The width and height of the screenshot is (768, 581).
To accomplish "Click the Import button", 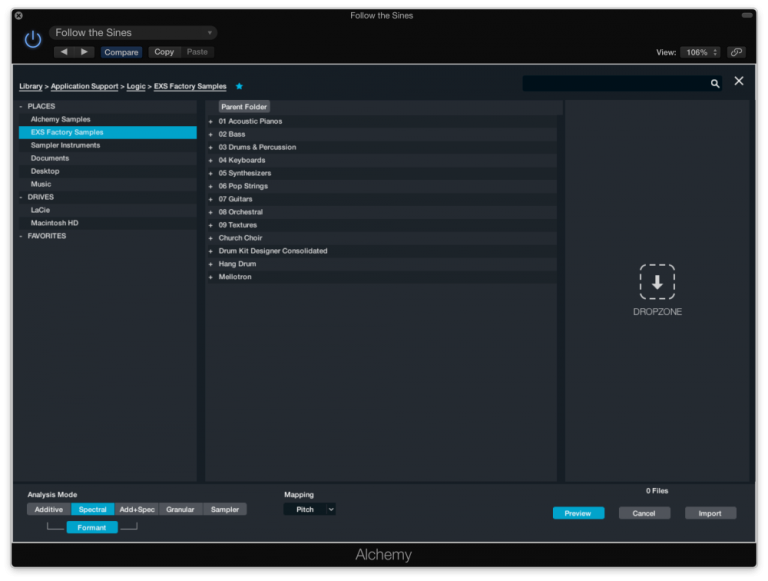I will point(710,513).
